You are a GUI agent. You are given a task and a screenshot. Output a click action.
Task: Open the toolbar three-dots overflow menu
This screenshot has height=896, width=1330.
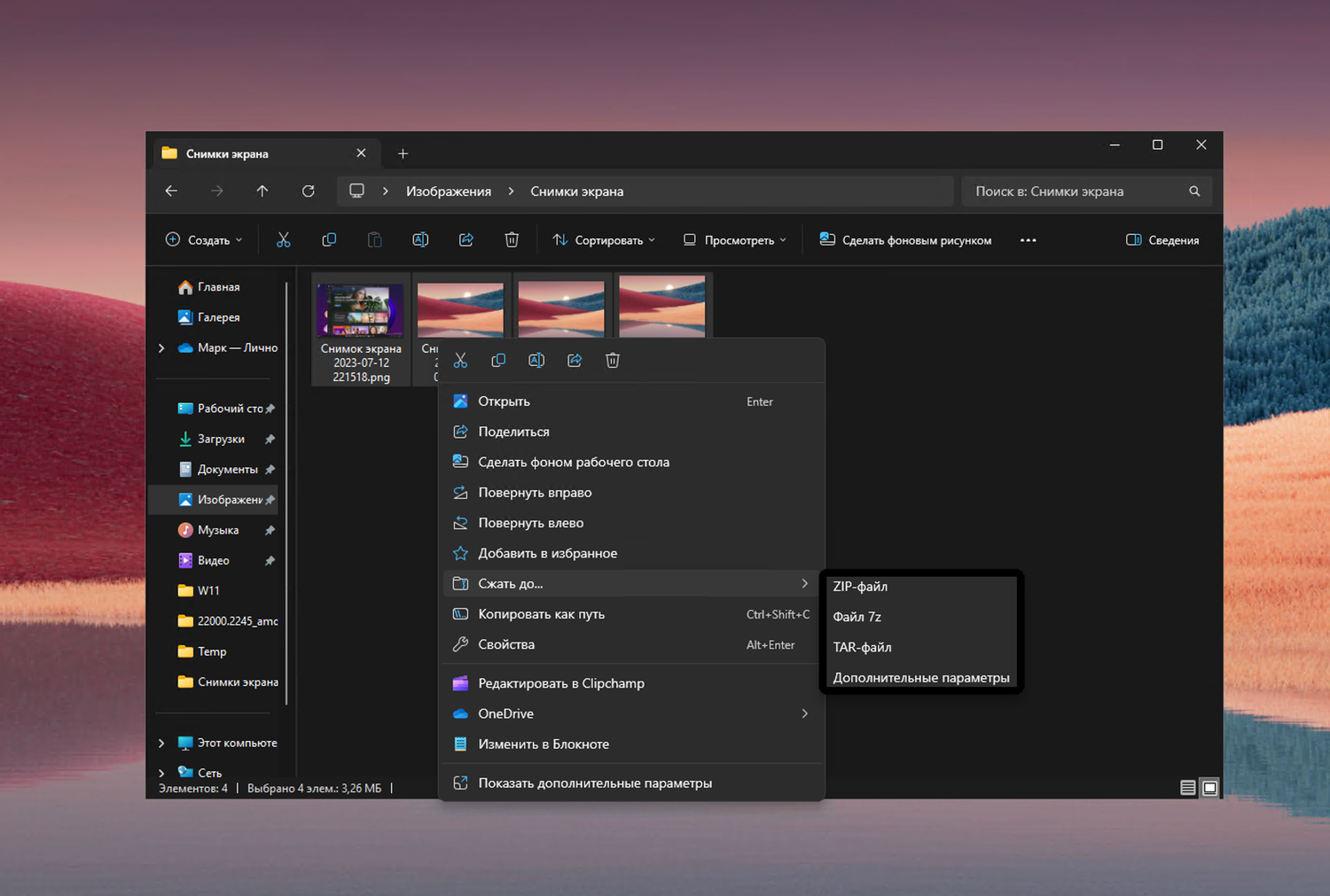coord(1028,240)
